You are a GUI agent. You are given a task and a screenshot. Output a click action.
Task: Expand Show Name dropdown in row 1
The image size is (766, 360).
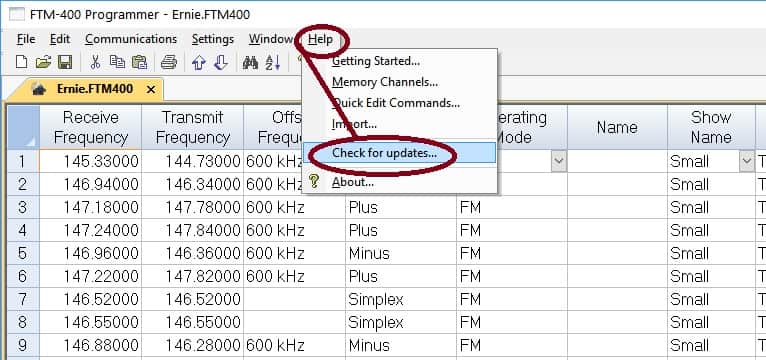(746, 161)
